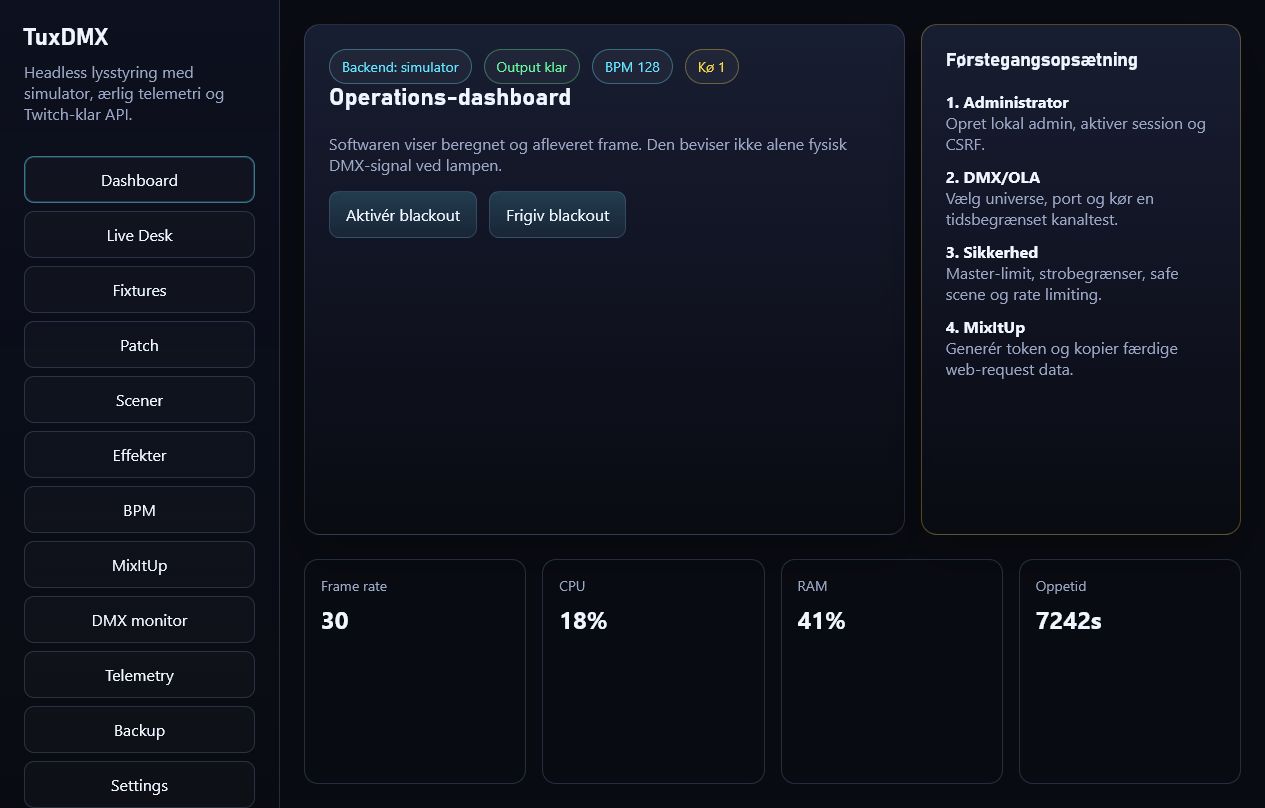
Task: Open the Fixtures section
Action: point(139,290)
